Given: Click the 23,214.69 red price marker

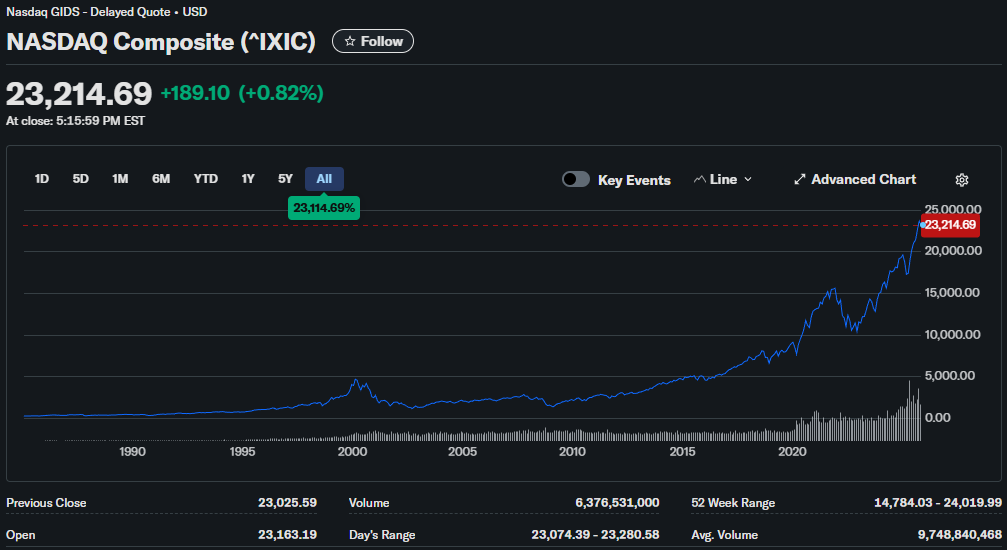Looking at the screenshot, I should click(950, 225).
